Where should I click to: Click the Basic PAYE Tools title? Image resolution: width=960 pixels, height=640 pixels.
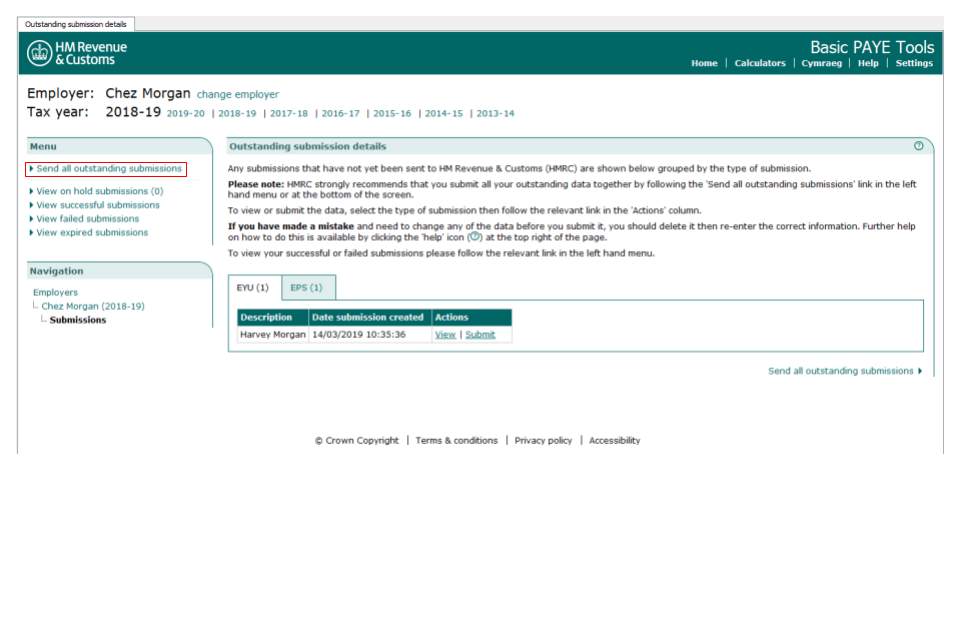point(872,47)
